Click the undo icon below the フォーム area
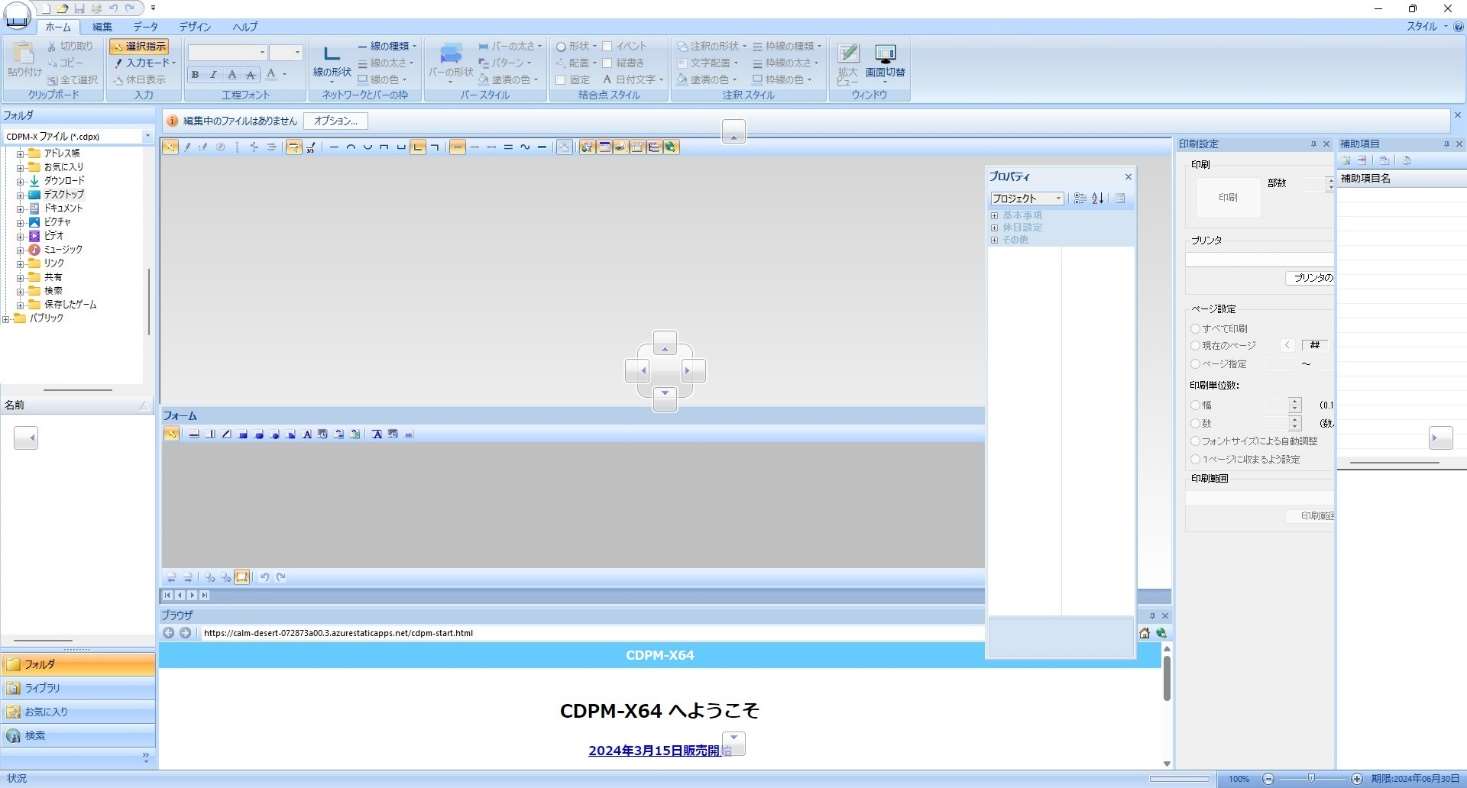Viewport: 1467px width, 788px height. (x=264, y=577)
